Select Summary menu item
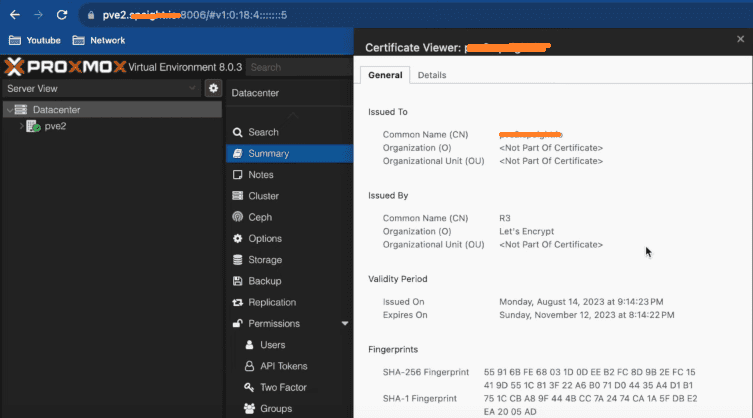The image size is (753, 418). [290, 153]
